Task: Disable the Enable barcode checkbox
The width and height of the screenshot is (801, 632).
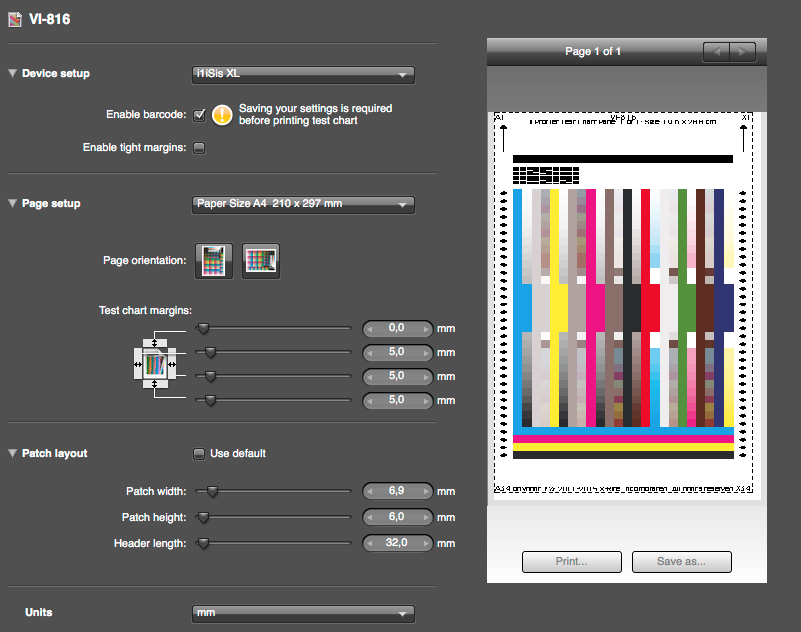Action: pyautogui.click(x=199, y=115)
